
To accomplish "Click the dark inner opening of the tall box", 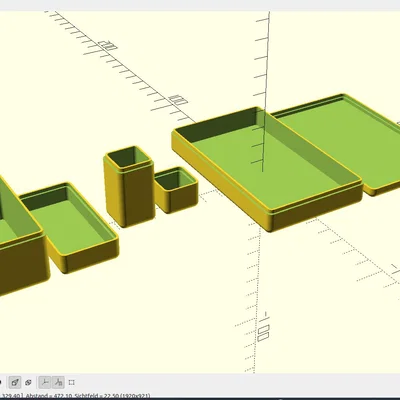I will 128,158.
